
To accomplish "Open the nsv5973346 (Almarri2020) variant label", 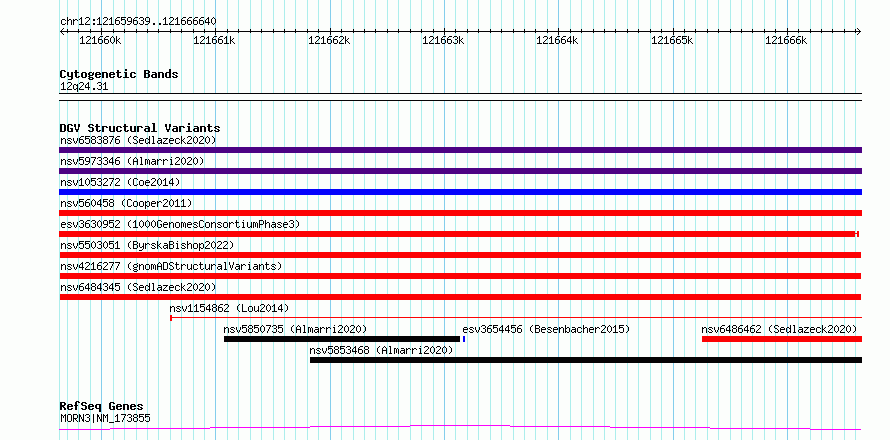I will point(132,161).
